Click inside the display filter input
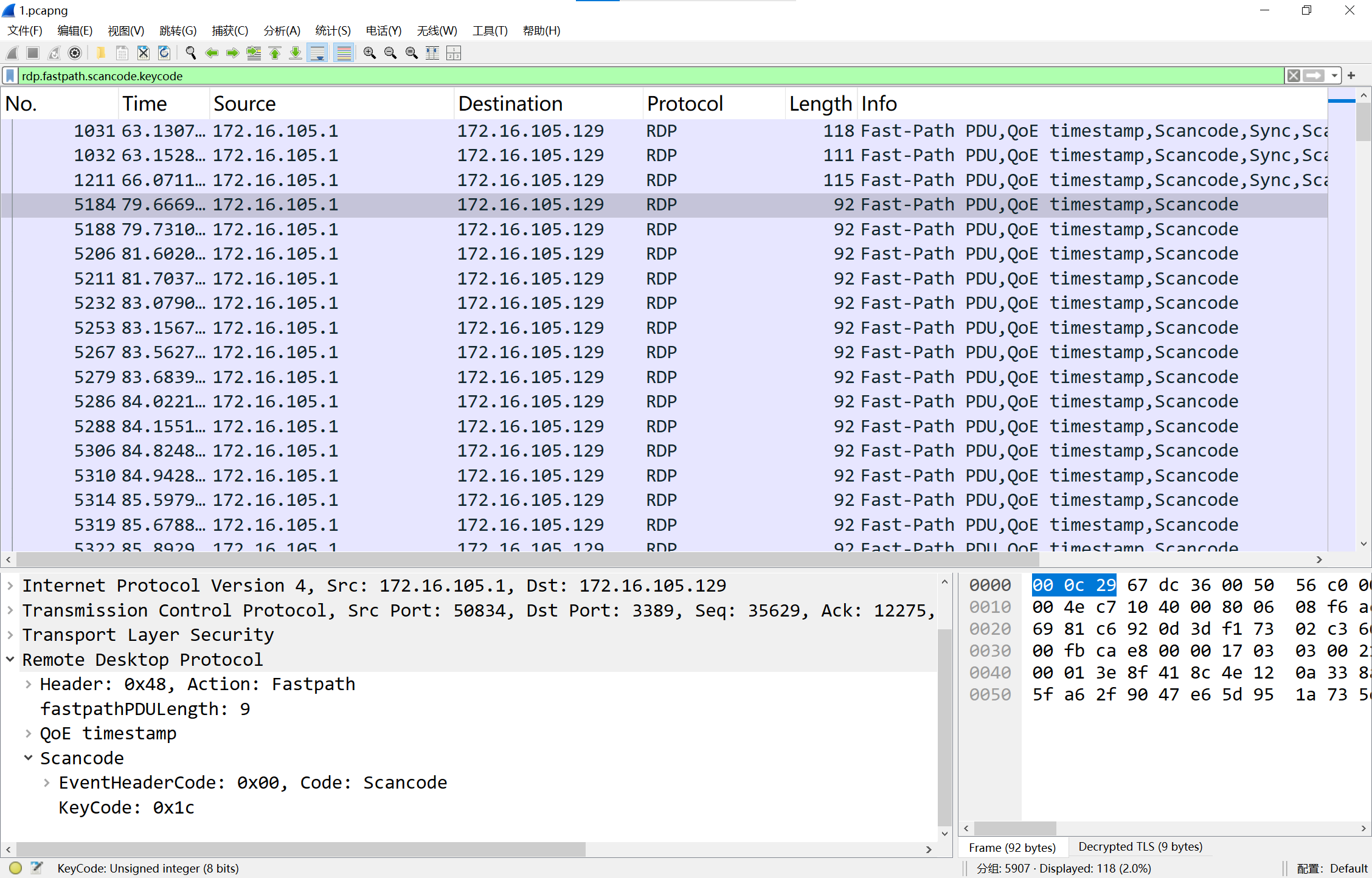Viewport: 1372px width, 878px height. pos(651,76)
